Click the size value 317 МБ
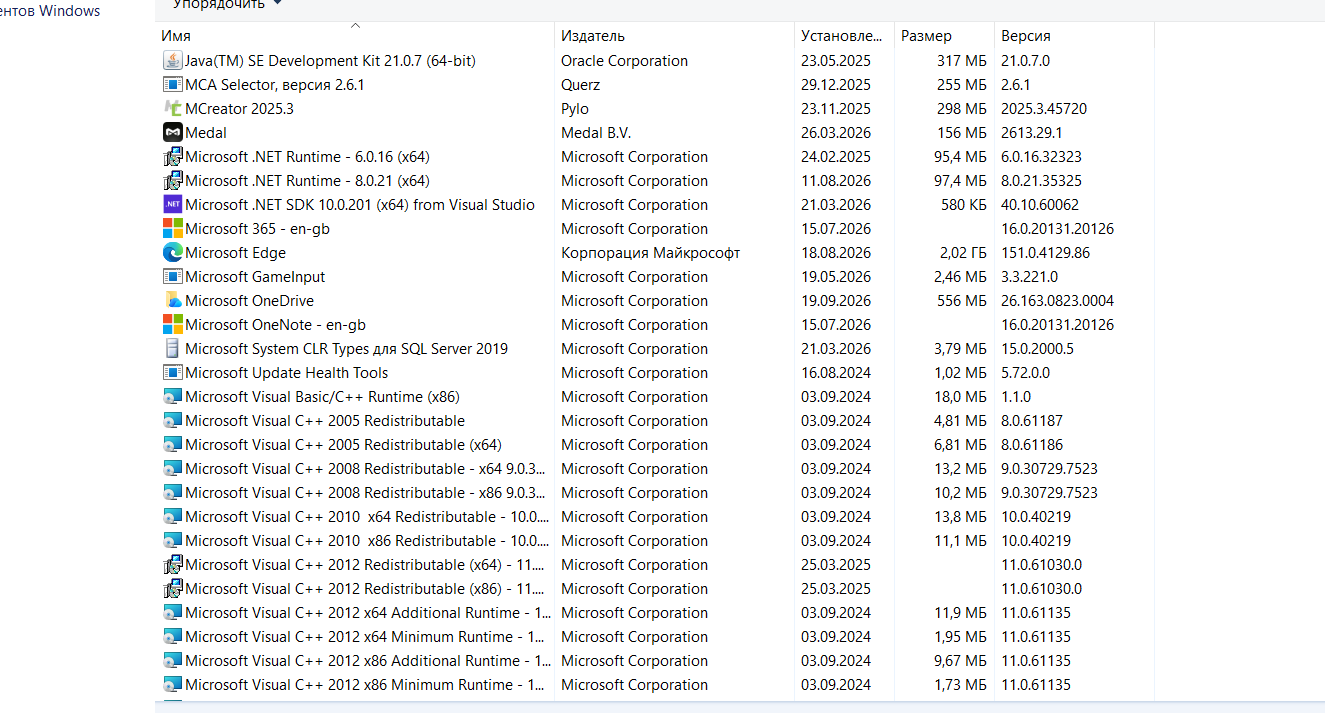 (x=962, y=61)
